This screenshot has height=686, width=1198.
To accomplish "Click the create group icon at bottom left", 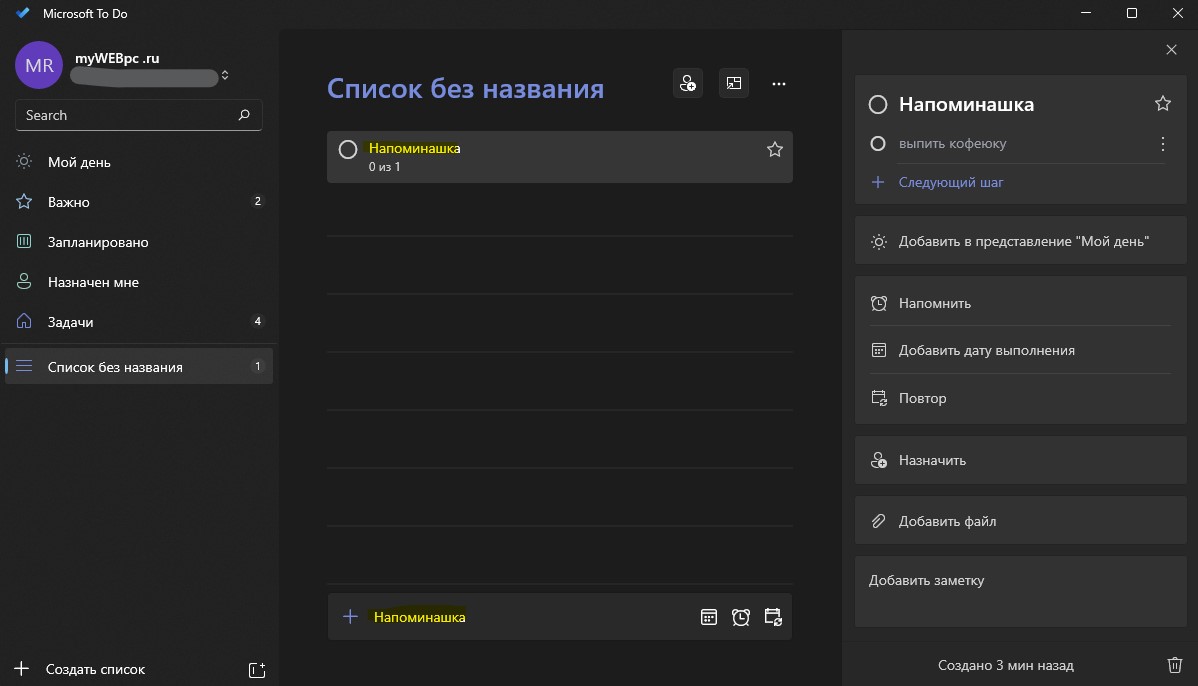I will click(x=257, y=670).
